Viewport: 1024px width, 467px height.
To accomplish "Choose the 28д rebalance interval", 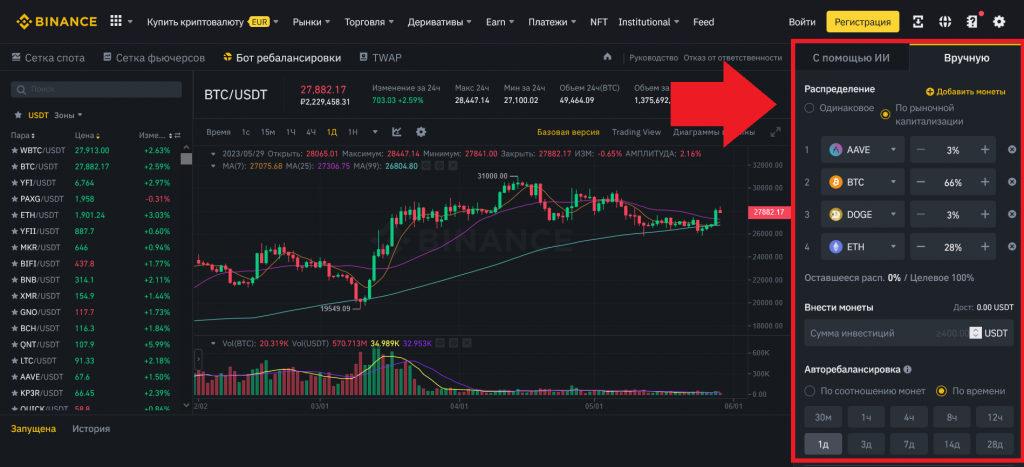I will [995, 443].
